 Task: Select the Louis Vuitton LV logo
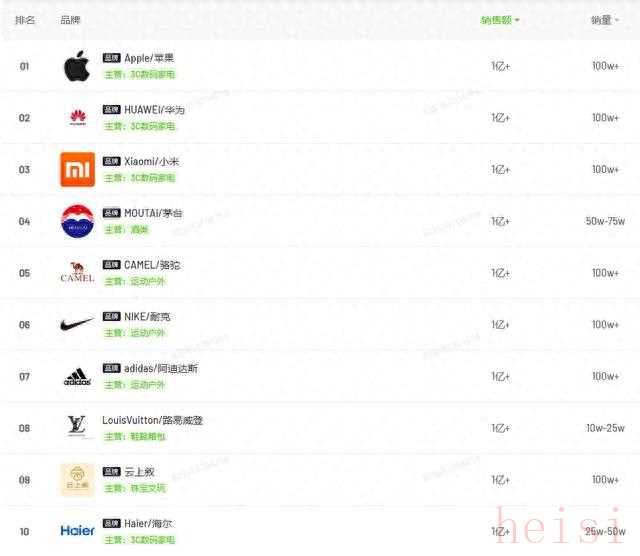(77, 427)
